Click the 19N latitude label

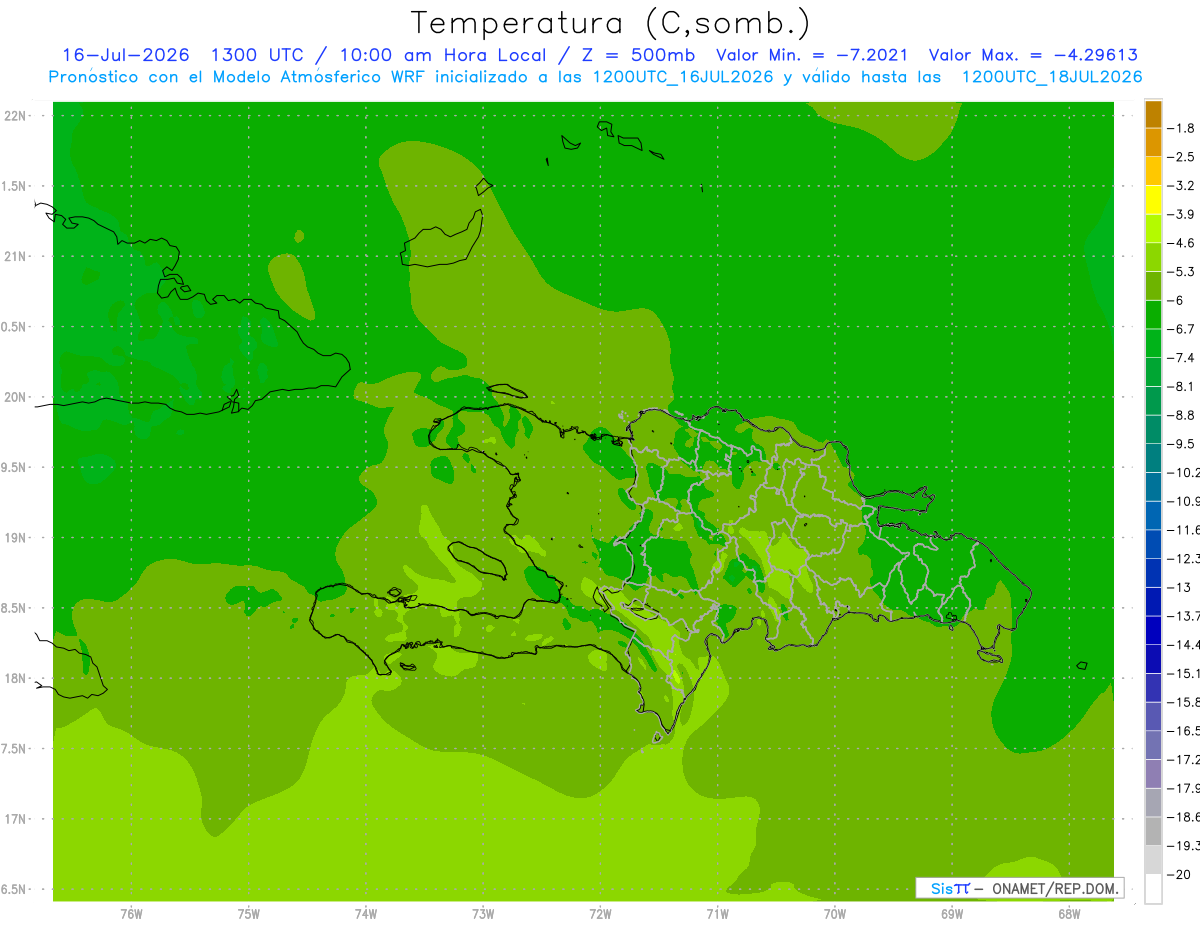click(x=16, y=537)
